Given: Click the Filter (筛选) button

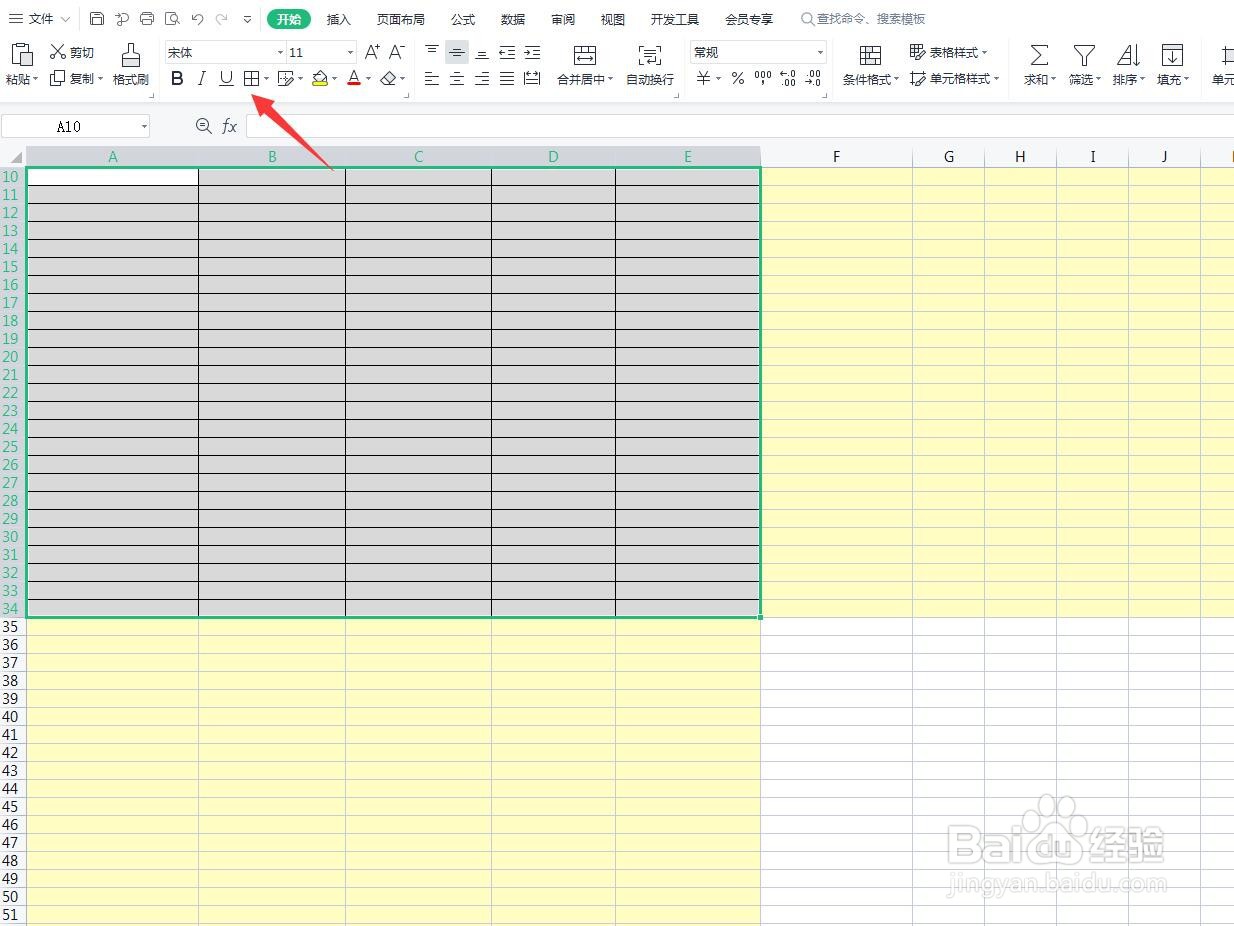Looking at the screenshot, I should pyautogui.click(x=1084, y=64).
